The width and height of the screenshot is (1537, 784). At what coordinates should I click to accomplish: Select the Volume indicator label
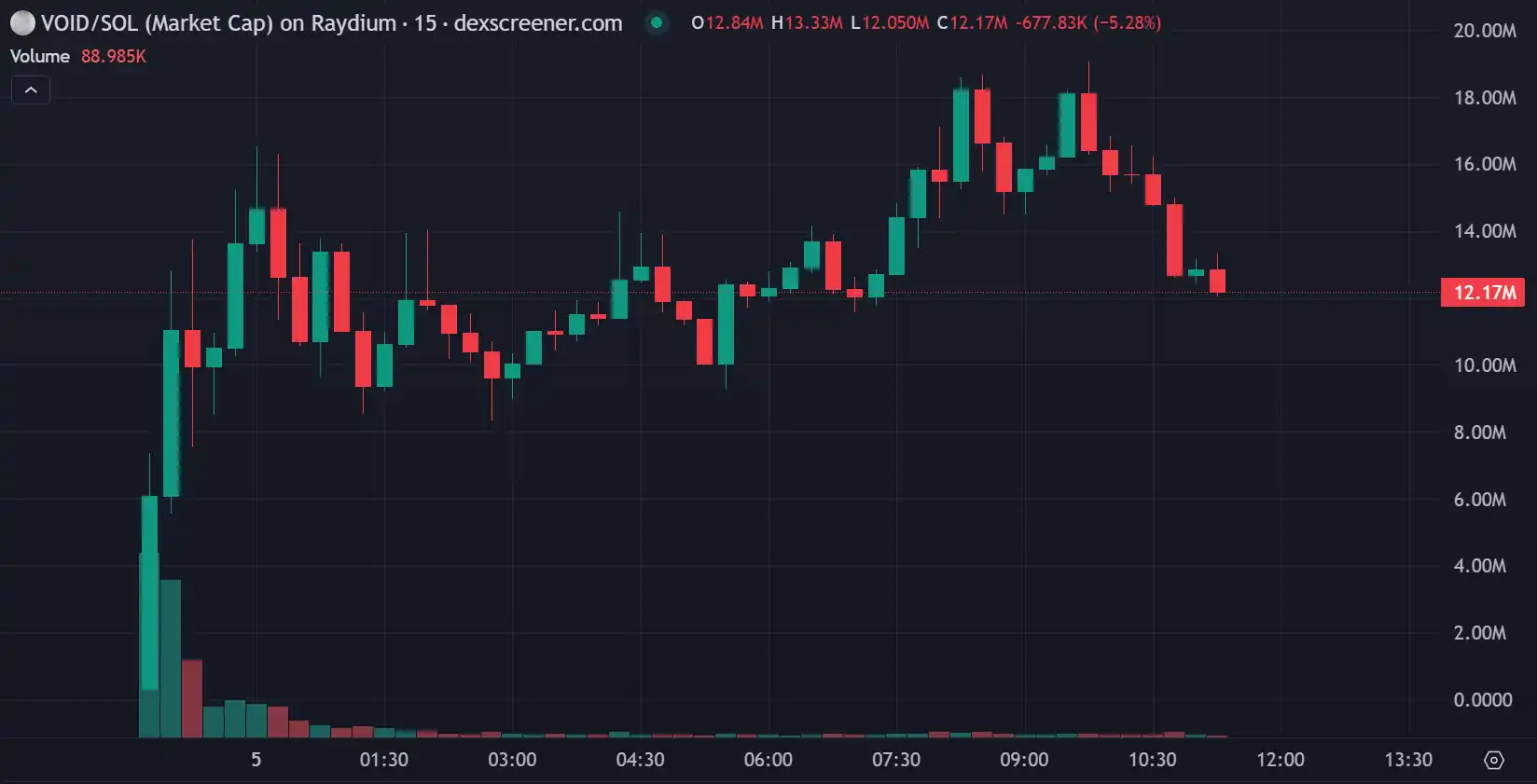click(x=40, y=56)
